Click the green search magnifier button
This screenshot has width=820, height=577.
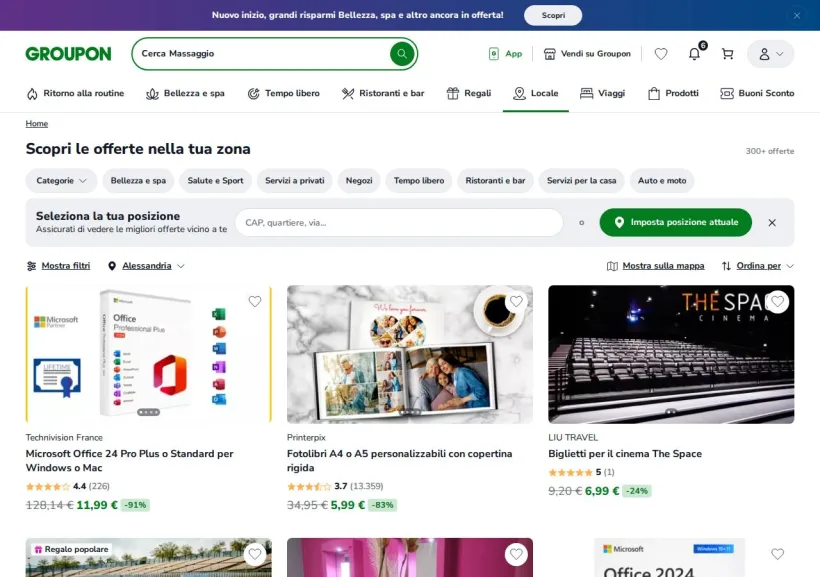click(x=402, y=53)
